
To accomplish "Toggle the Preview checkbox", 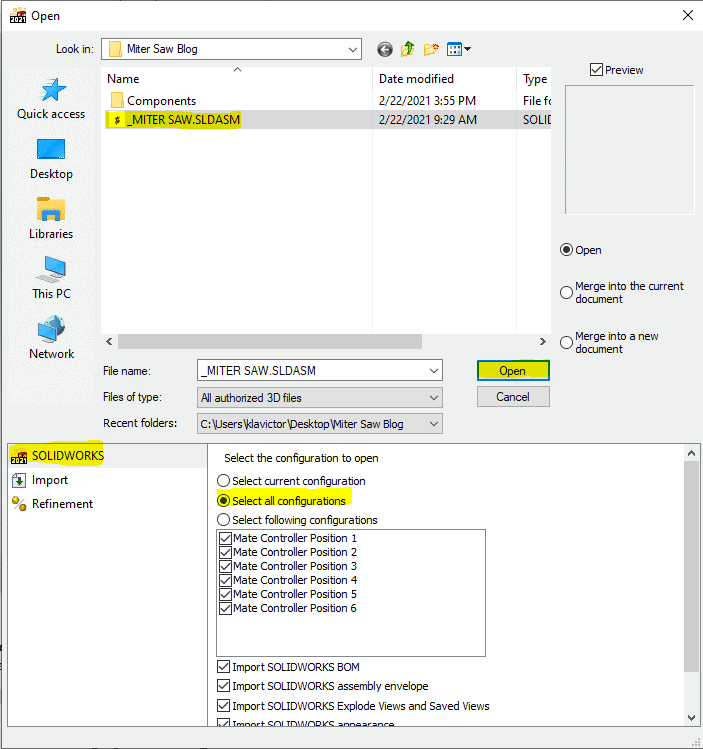I will (596, 70).
